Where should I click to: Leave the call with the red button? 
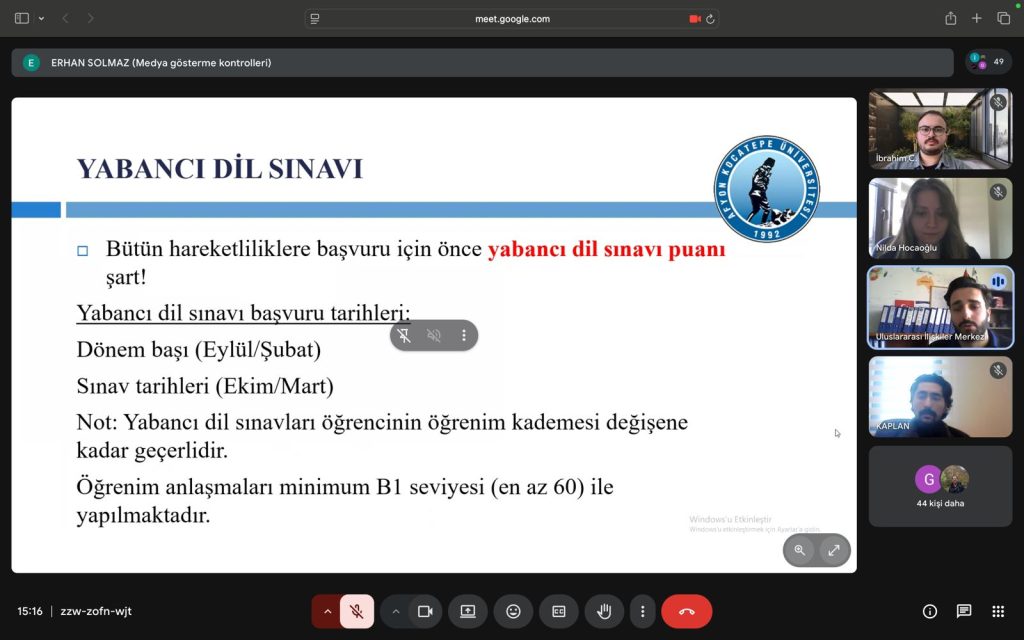(x=686, y=611)
